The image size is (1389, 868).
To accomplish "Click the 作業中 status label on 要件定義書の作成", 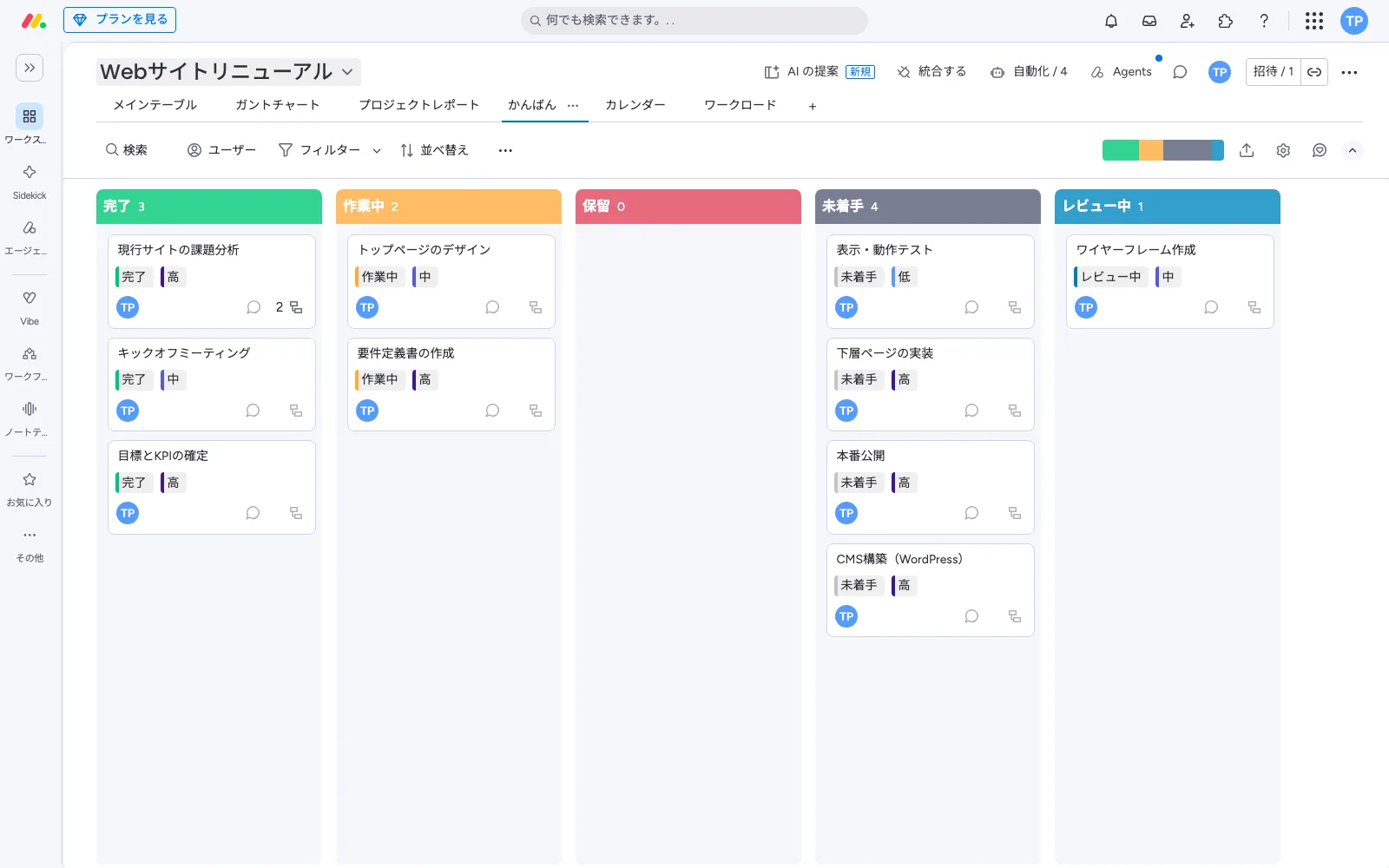I will click(x=379, y=379).
